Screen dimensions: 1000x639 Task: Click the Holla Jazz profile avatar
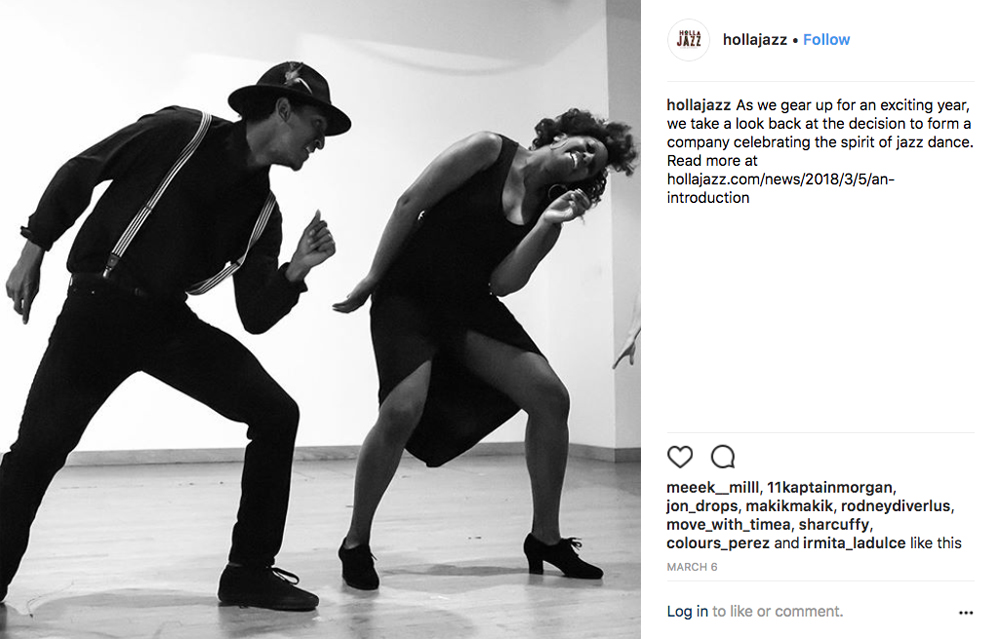pyautogui.click(x=688, y=40)
